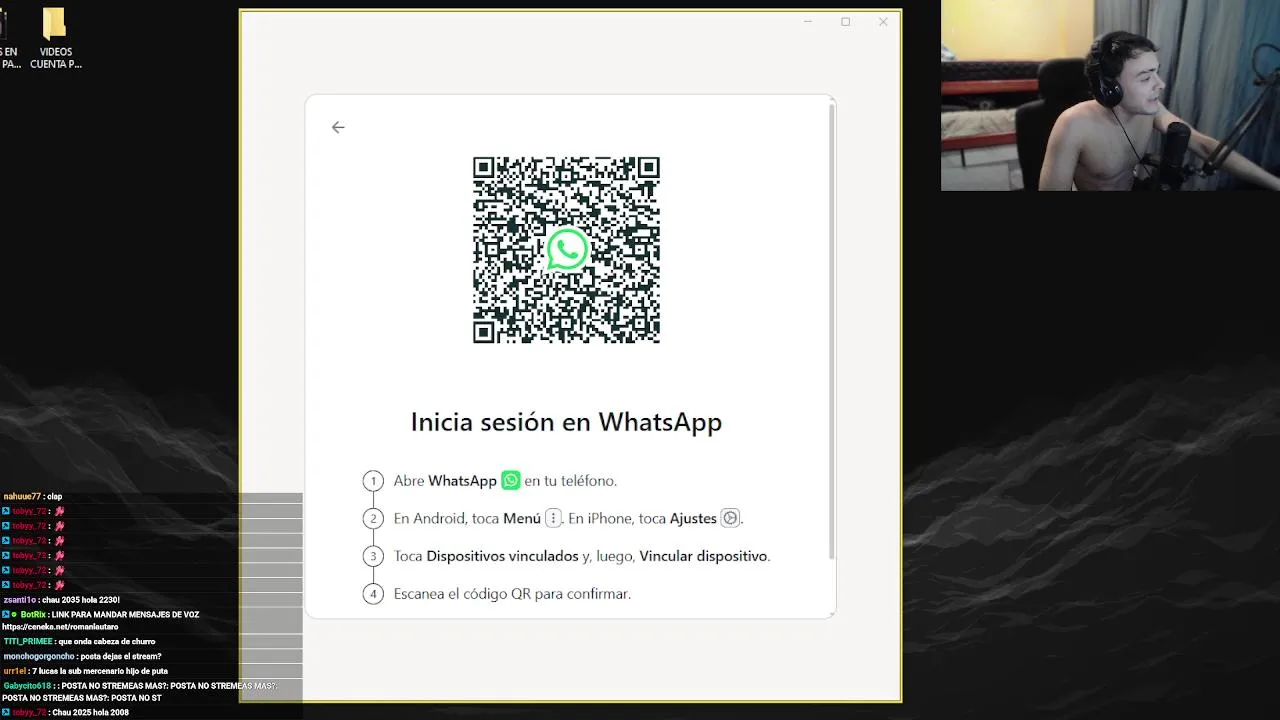The width and height of the screenshot is (1280, 720).
Task: Click the scrollbar of login panel
Action: (x=832, y=330)
